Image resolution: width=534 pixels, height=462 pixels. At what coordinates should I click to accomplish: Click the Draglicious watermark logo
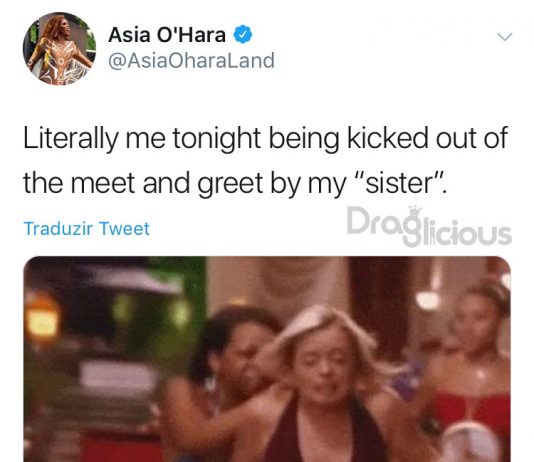[x=429, y=226]
